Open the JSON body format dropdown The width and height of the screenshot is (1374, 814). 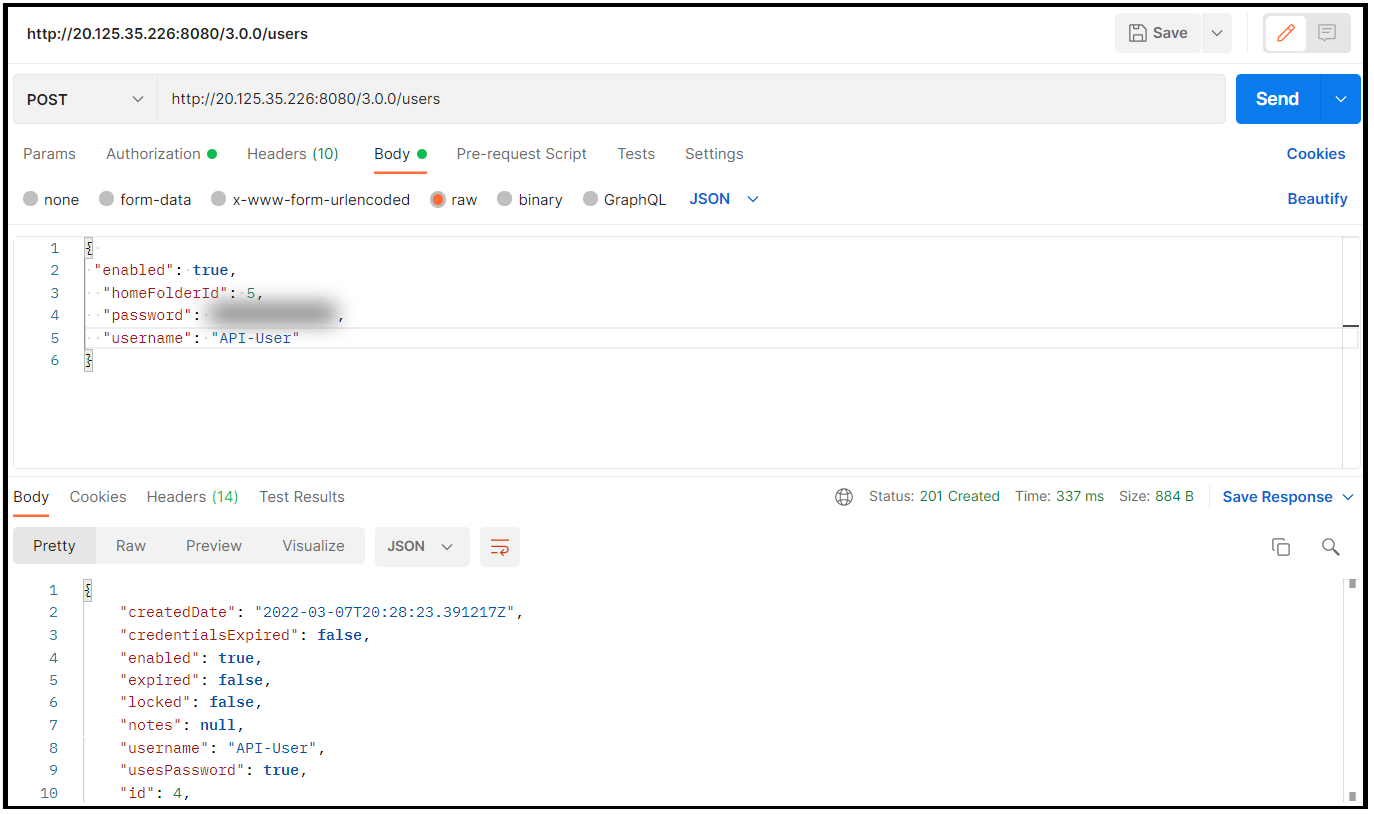[x=724, y=199]
